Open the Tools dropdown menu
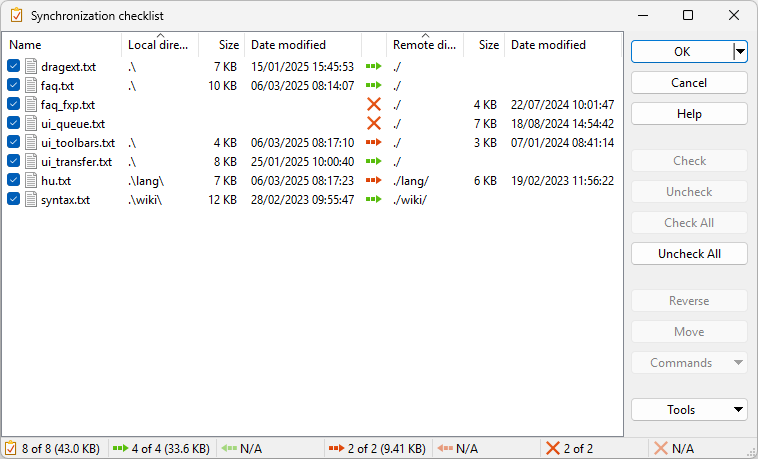Viewport: 758px width, 459px height. (x=689, y=409)
